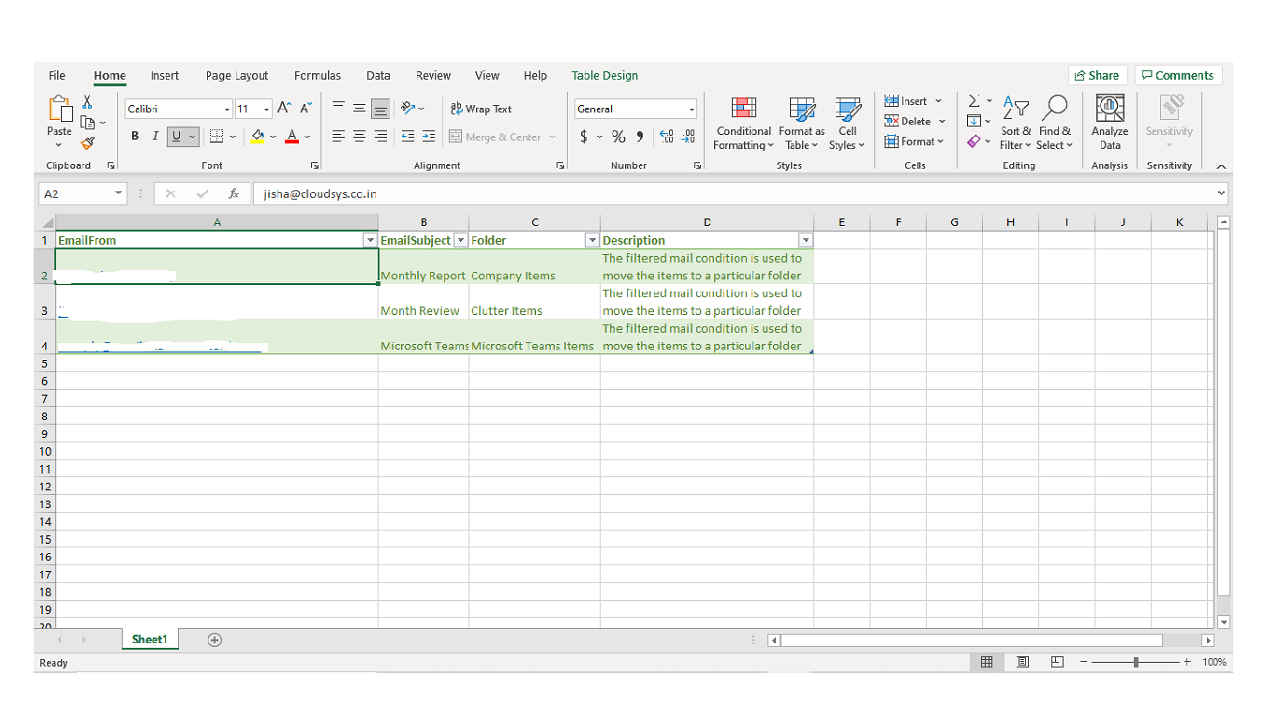
Task: Open the General number format dropdown
Action: 691,109
